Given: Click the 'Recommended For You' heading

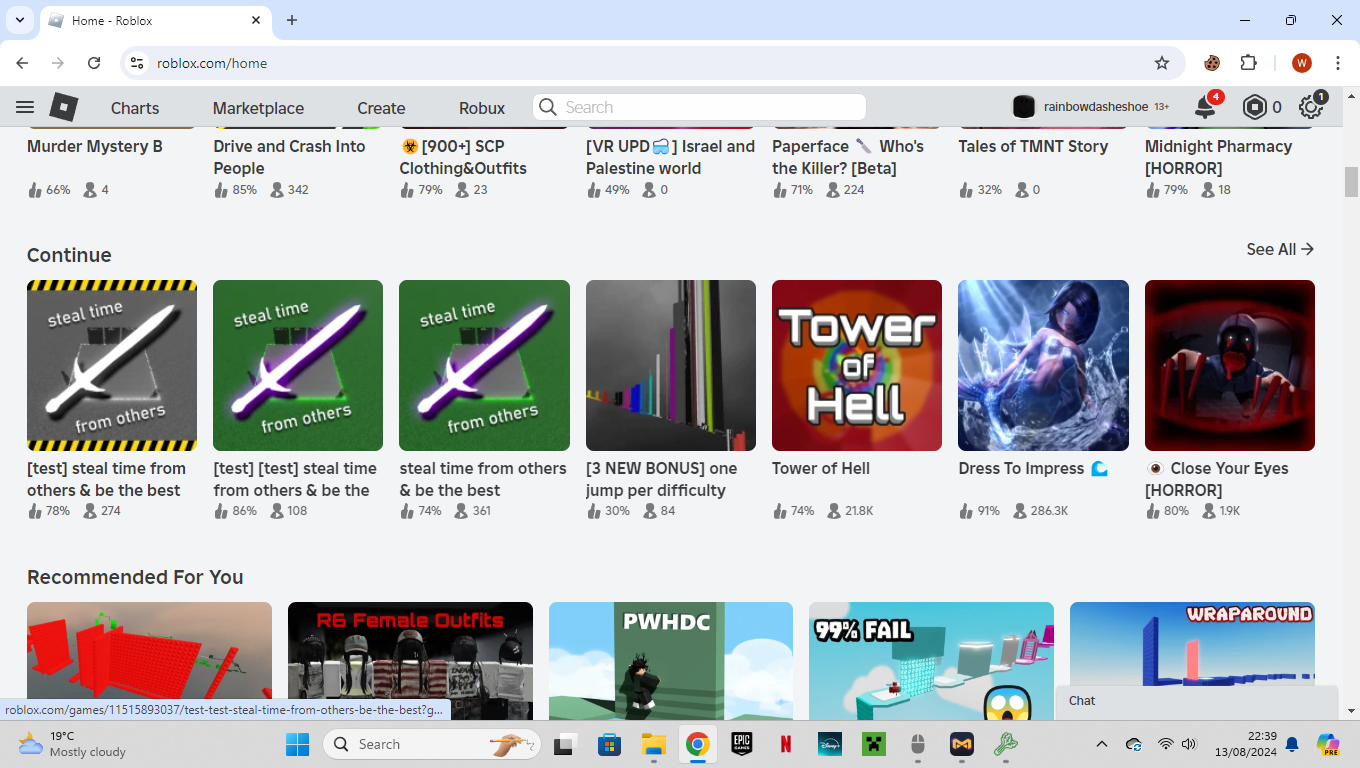Looking at the screenshot, I should click(x=135, y=577).
